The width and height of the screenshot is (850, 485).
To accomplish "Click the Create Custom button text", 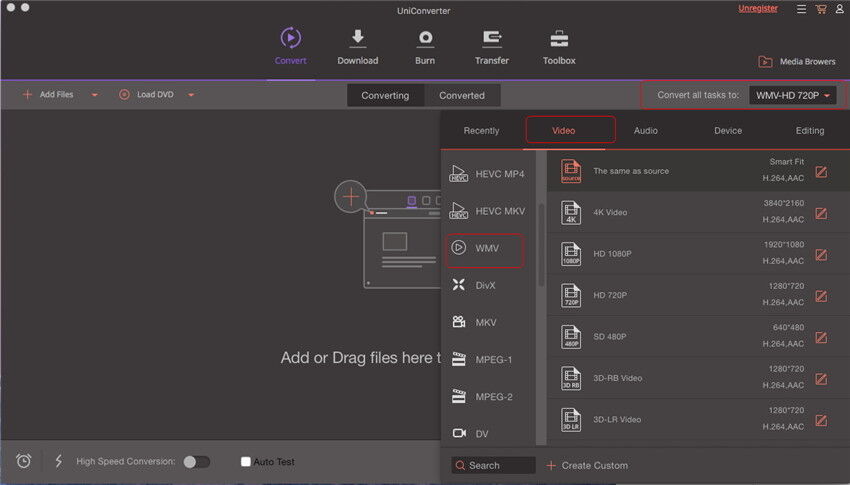I will pos(595,465).
